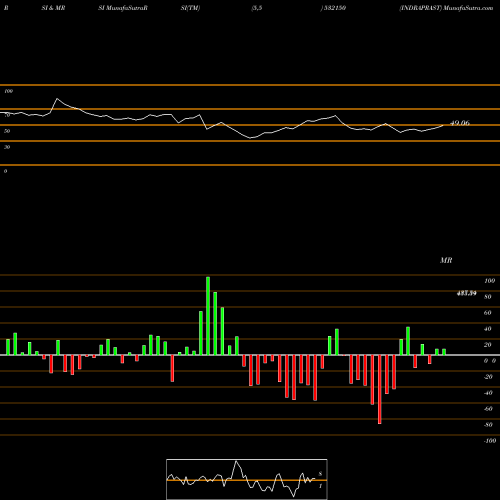Click the RSI value label 49.06
This screenshot has width=500, height=500.
[x=460, y=123]
